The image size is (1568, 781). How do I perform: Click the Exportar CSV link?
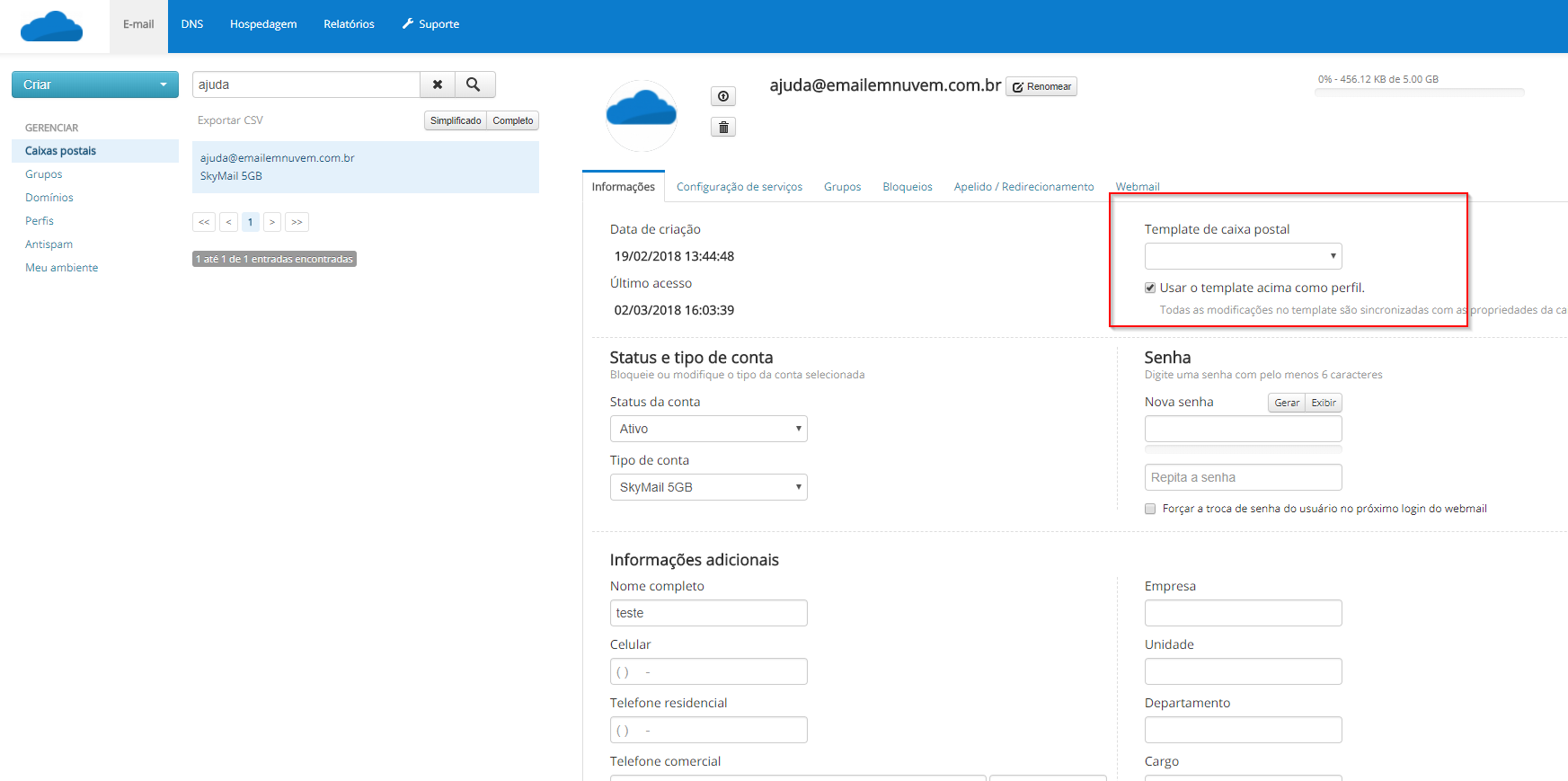(x=230, y=120)
